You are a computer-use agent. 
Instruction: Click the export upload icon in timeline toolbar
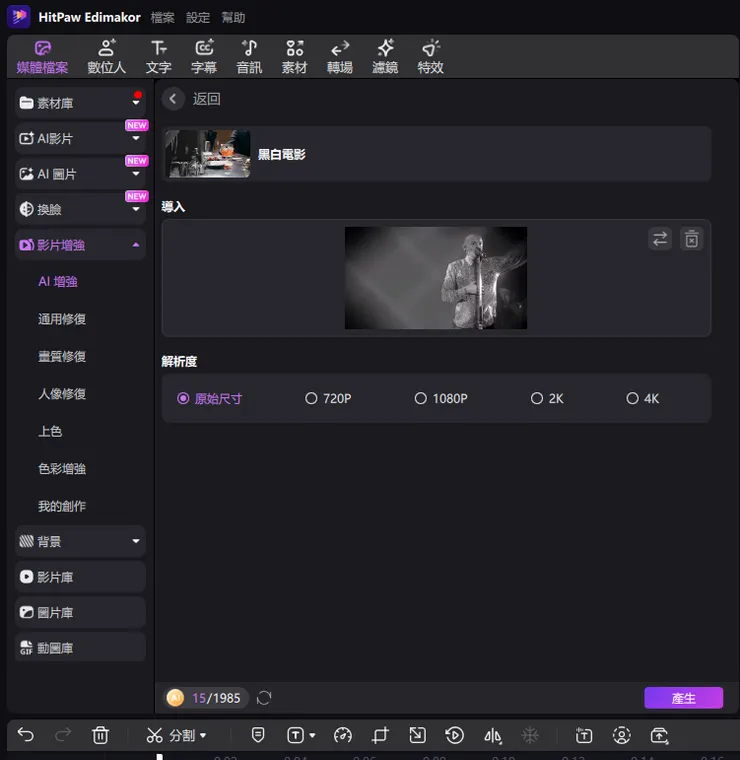click(660, 735)
